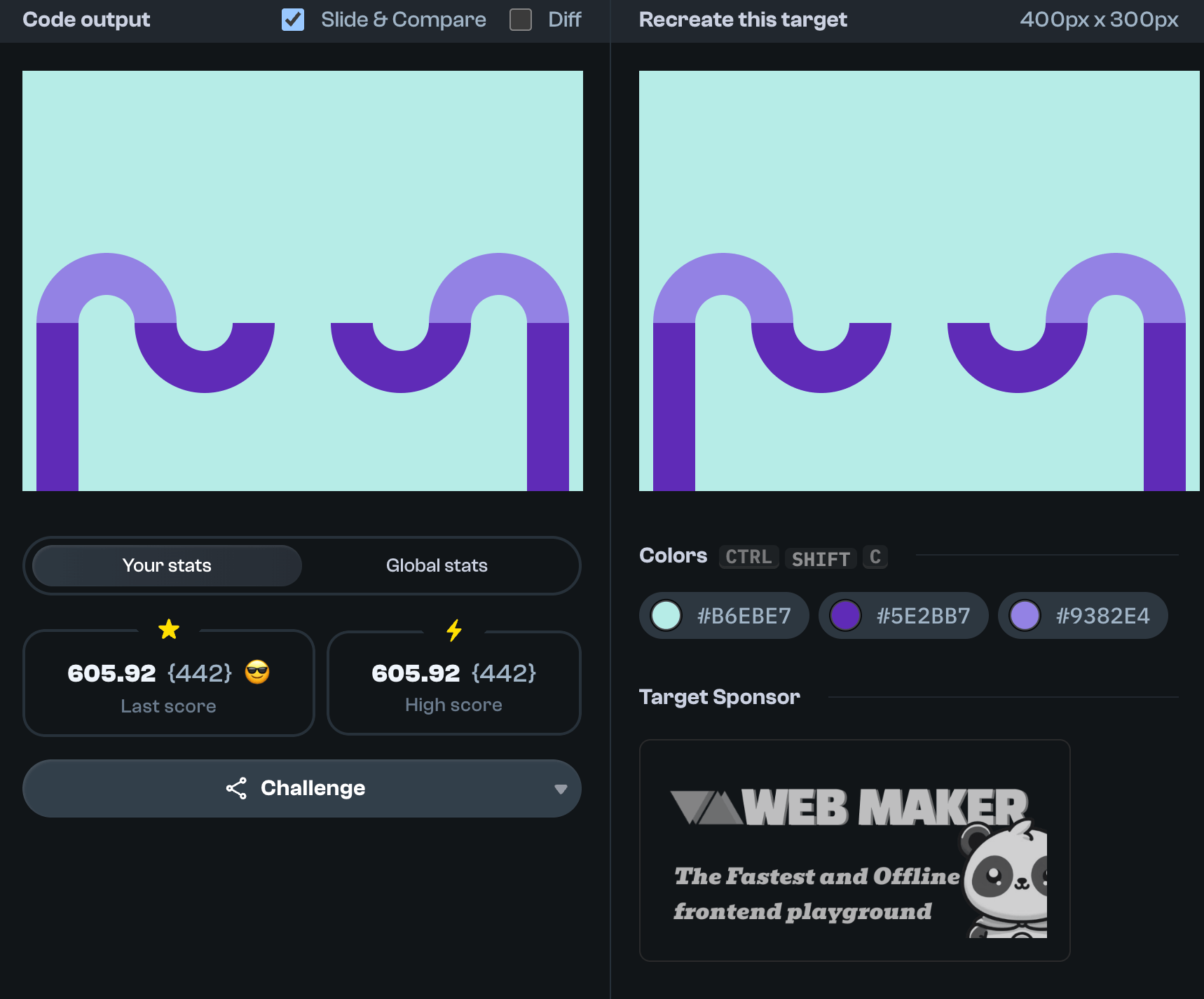Screen dimensions: 1204x999
Task: Uncheck the Slide & Compare checkbox
Action: coord(293,20)
